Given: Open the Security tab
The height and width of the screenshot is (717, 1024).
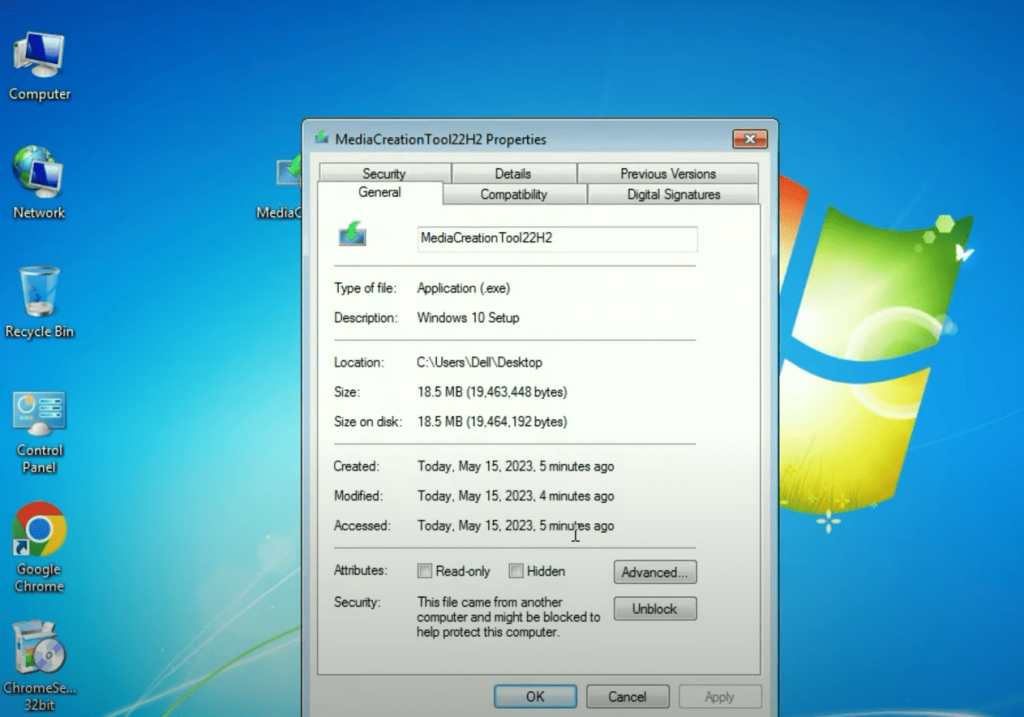Looking at the screenshot, I should tap(385, 173).
